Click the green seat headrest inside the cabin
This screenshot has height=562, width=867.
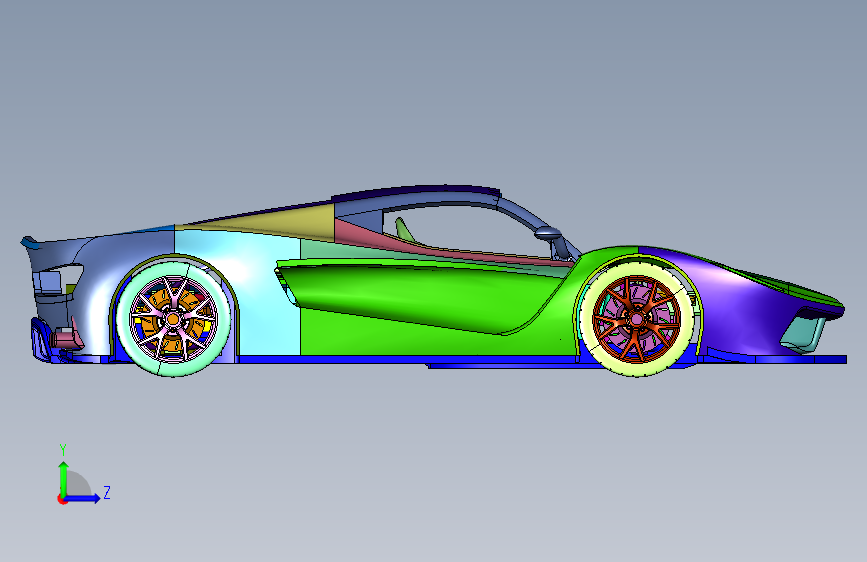click(404, 229)
